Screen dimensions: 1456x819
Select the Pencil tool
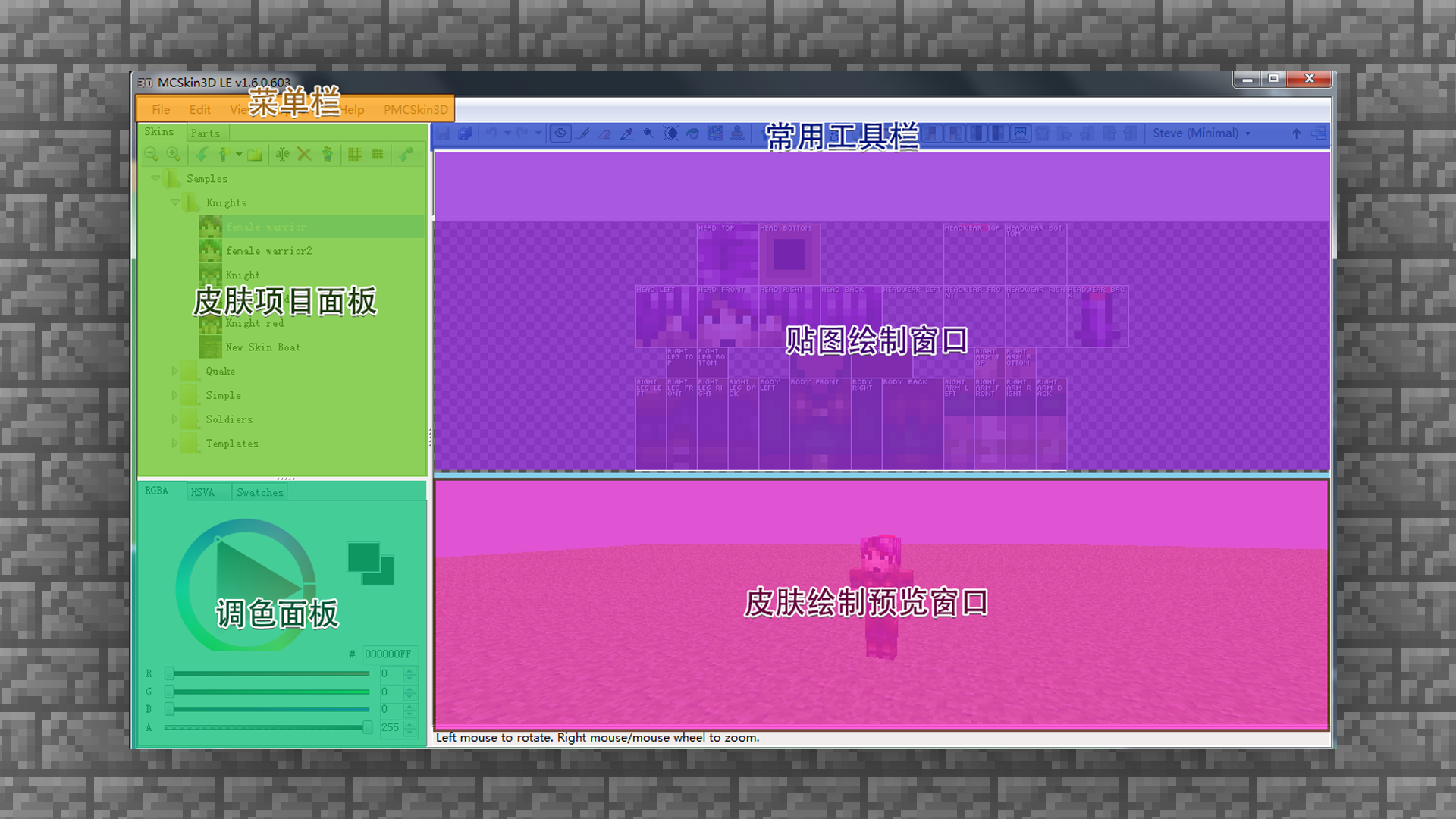pyautogui.click(x=583, y=133)
